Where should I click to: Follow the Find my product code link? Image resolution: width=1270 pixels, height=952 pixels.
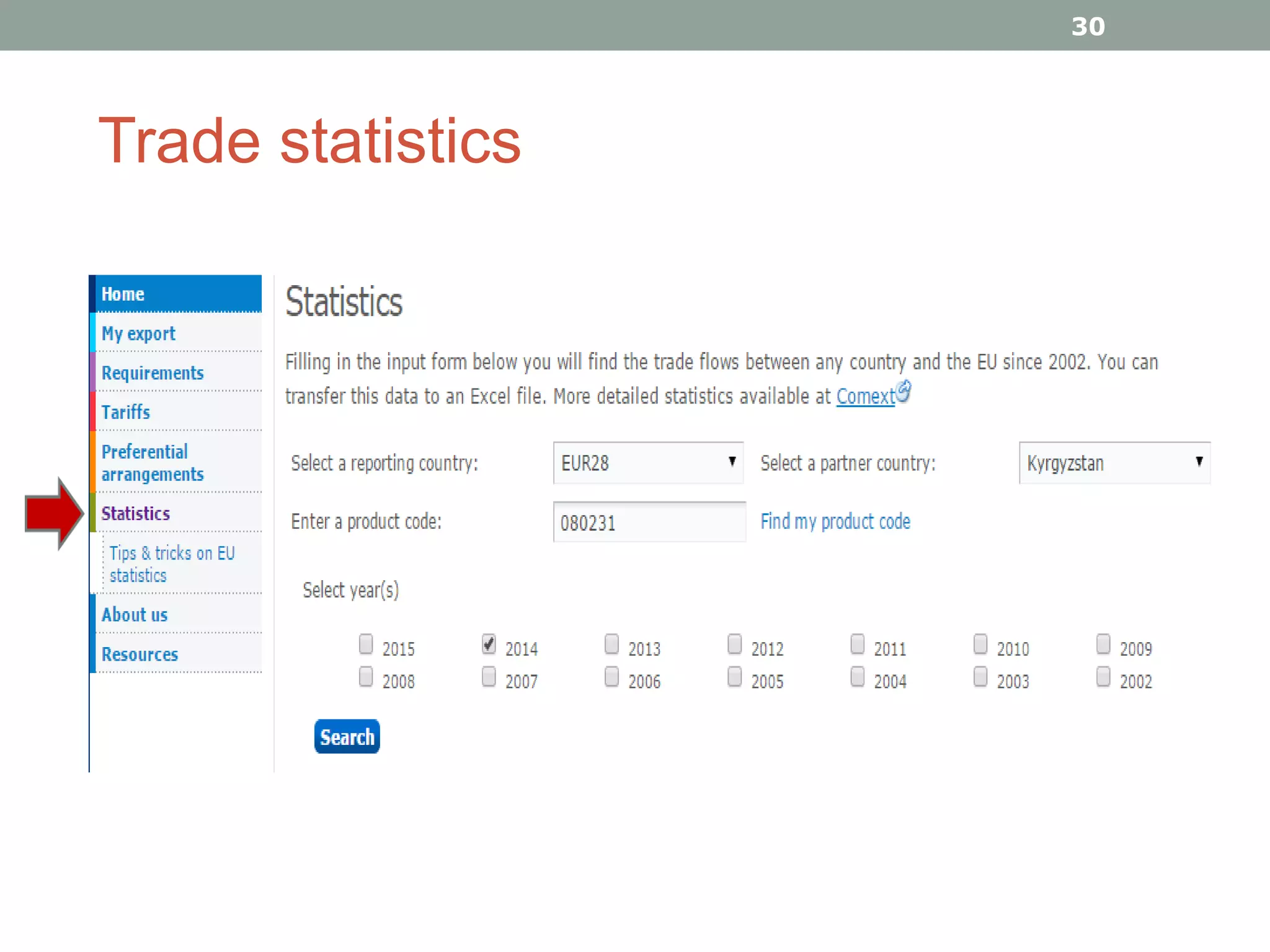(835, 521)
